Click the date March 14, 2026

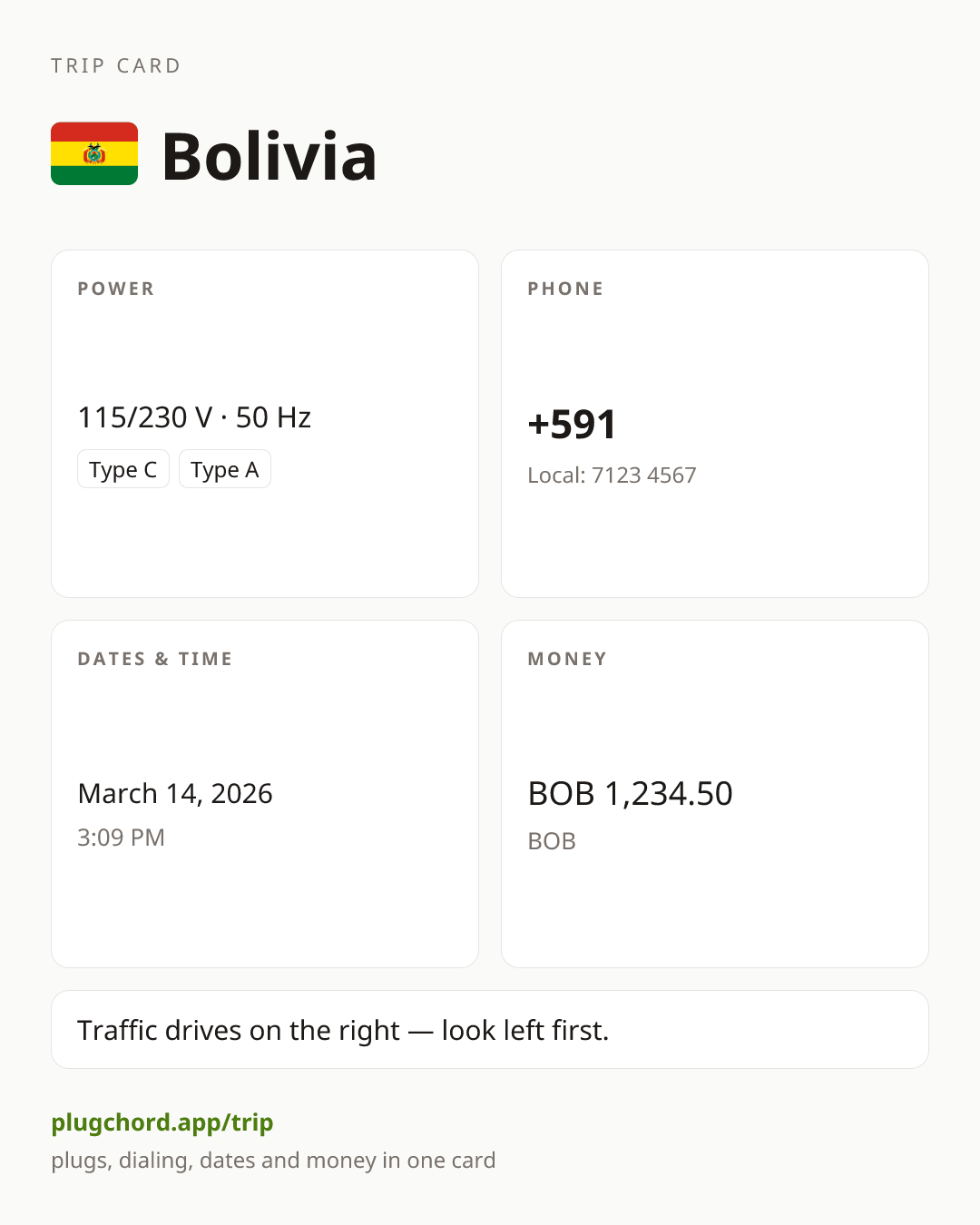175,793
